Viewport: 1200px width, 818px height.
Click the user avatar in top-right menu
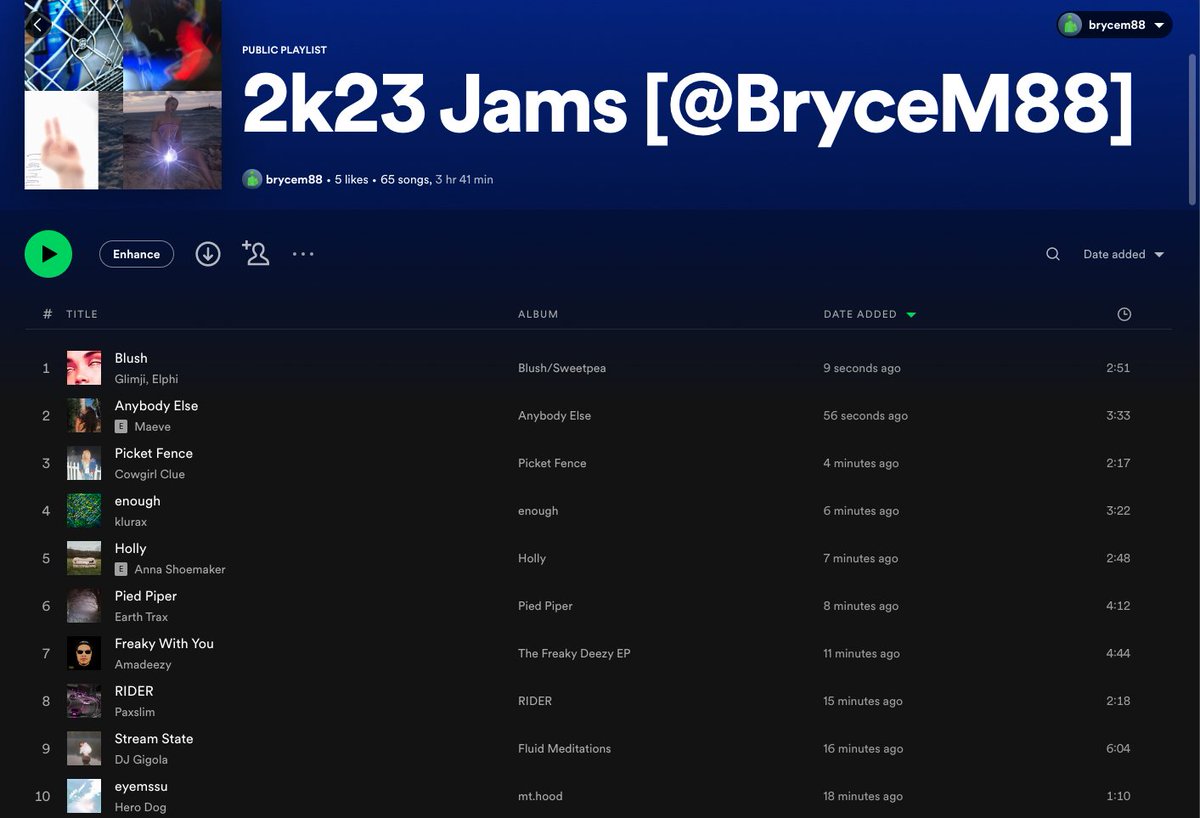pos(1070,25)
